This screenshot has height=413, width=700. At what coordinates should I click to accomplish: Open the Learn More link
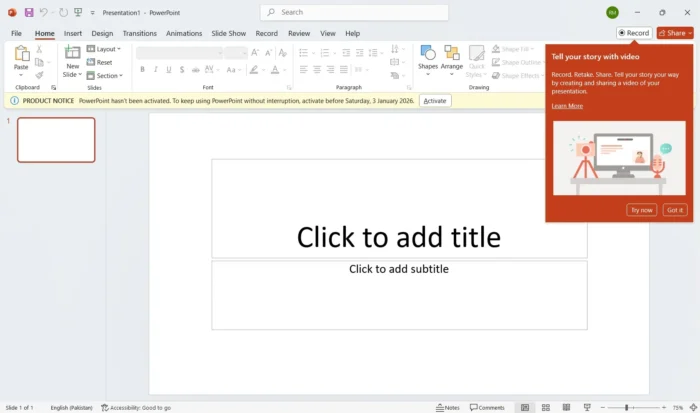(567, 106)
